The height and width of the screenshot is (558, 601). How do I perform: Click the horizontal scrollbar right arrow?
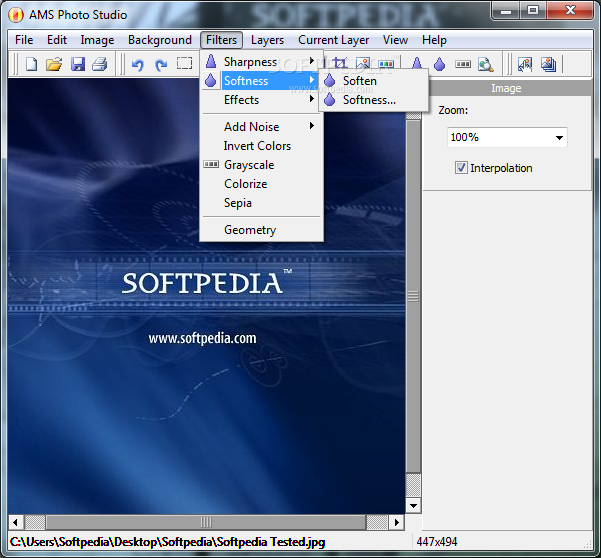tap(397, 522)
